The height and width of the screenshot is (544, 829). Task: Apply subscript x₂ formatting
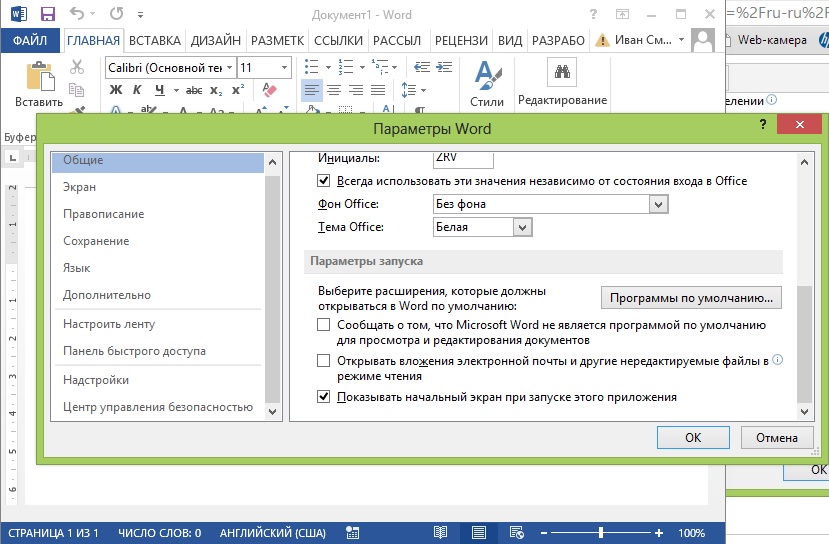tap(216, 90)
